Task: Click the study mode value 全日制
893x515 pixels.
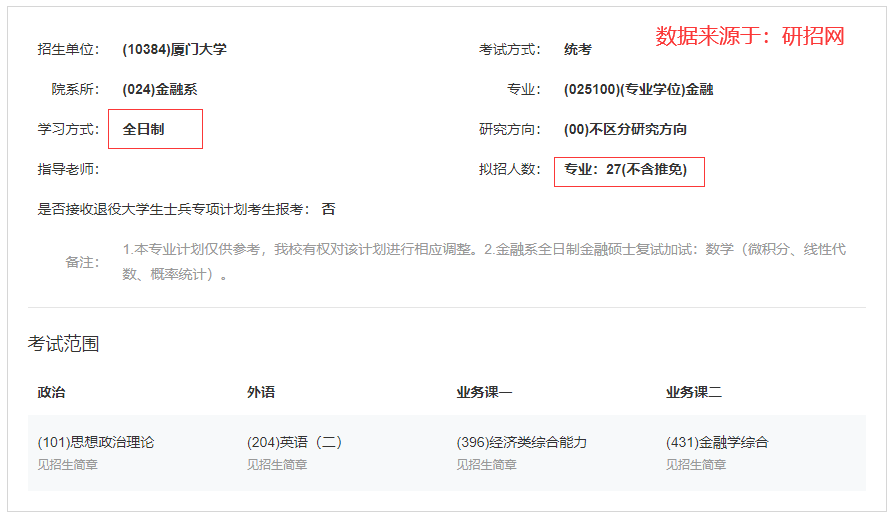Action: coord(144,129)
